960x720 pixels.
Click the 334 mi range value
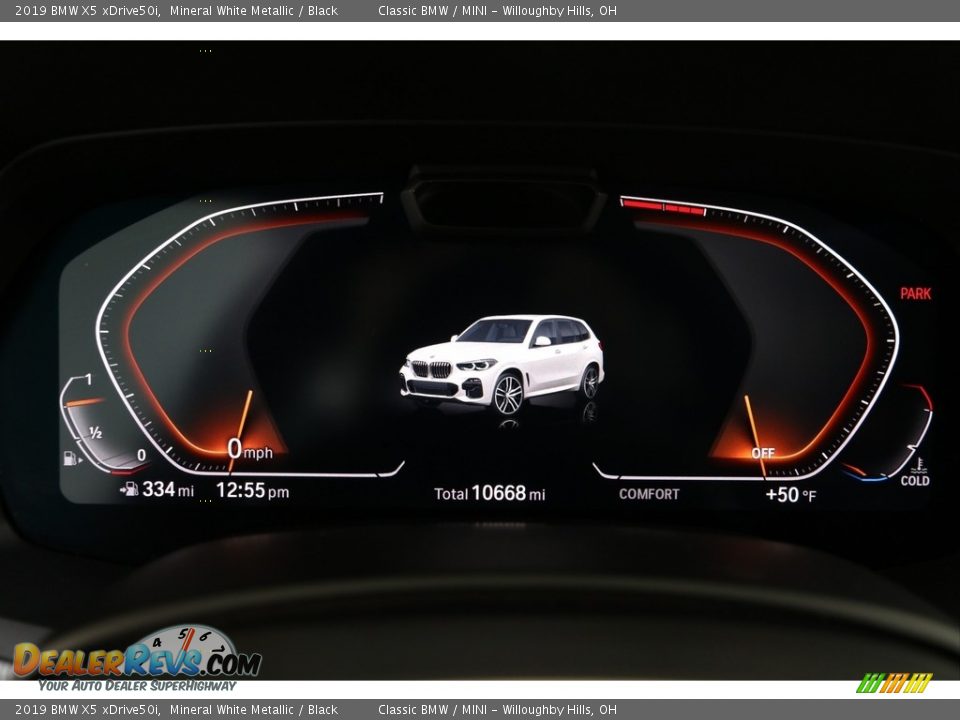point(168,489)
